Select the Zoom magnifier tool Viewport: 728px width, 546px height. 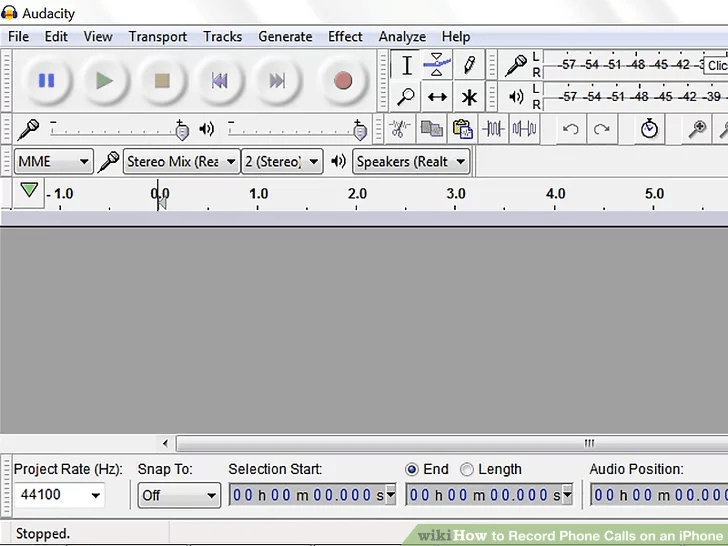click(406, 97)
